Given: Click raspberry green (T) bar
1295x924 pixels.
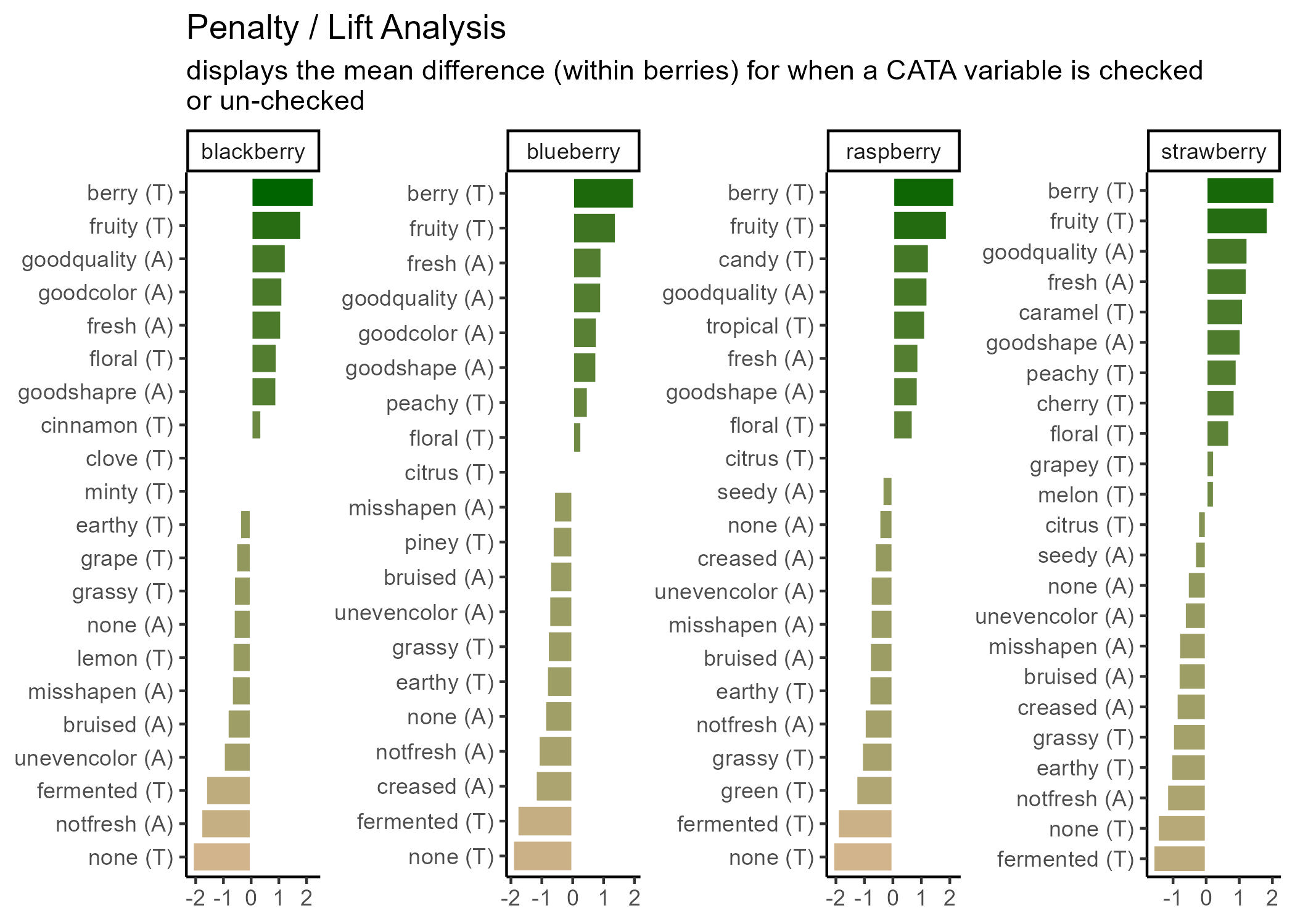Looking at the screenshot, I should click(874, 790).
